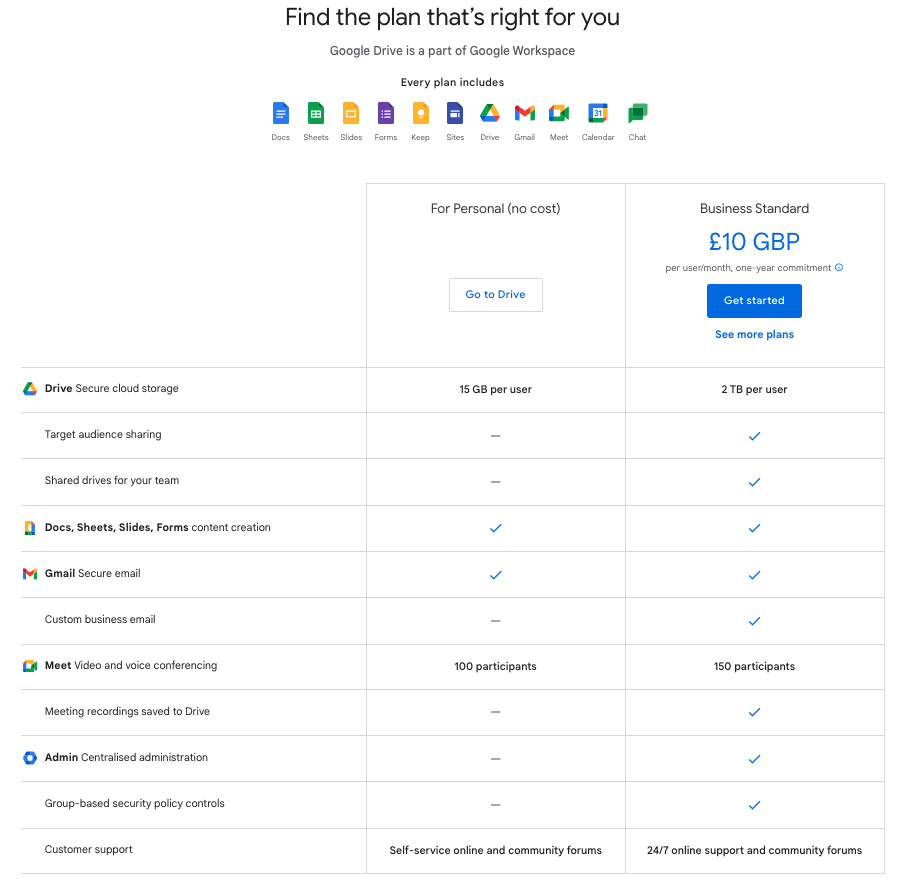The height and width of the screenshot is (880, 898).
Task: Select the Slides icon in the apps row
Action: click(351, 113)
